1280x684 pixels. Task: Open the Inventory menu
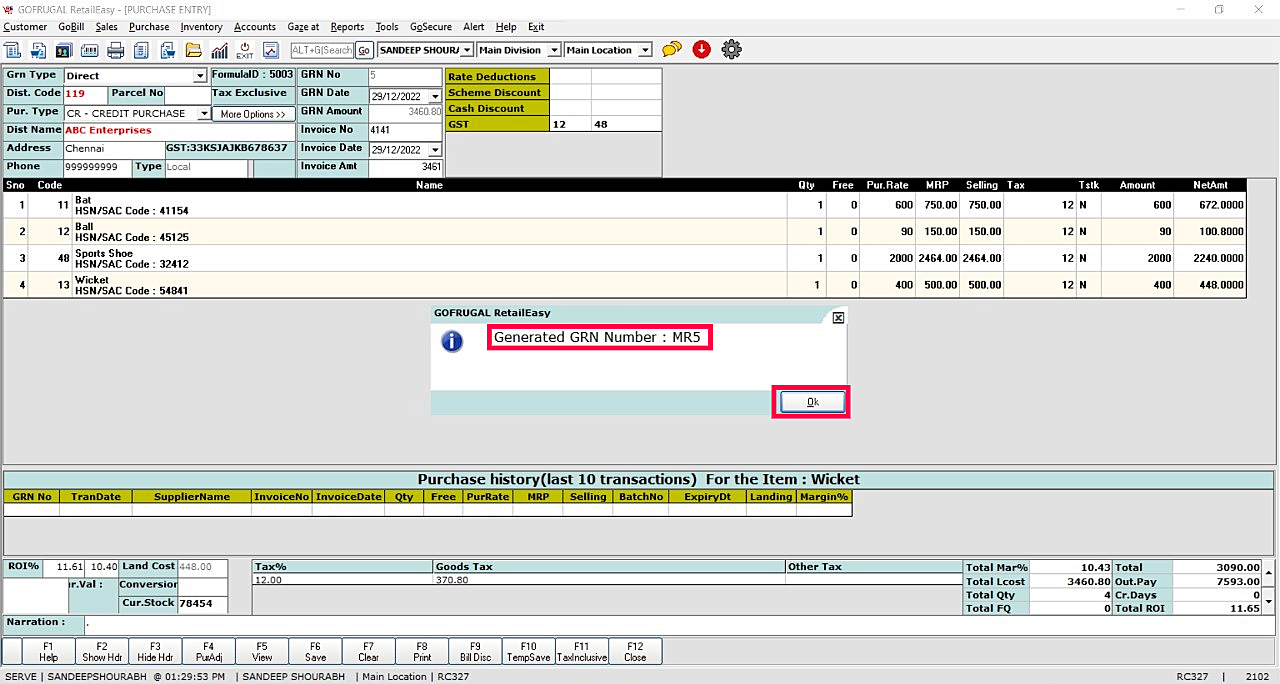201,27
